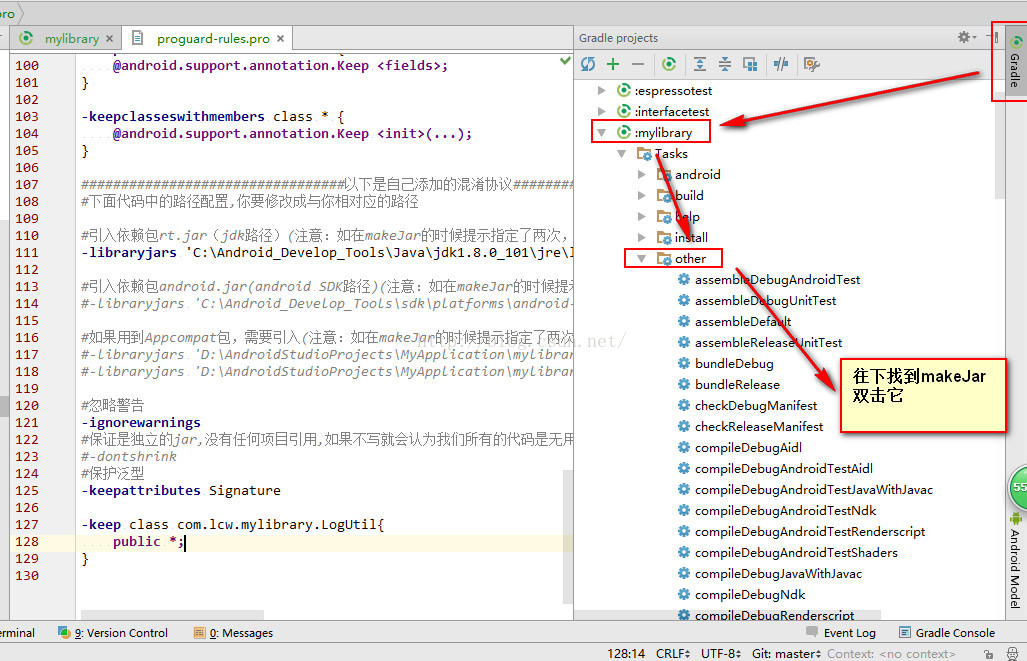Collapse the :mylibrary project node
This screenshot has width=1027, height=661.
pyautogui.click(x=602, y=132)
